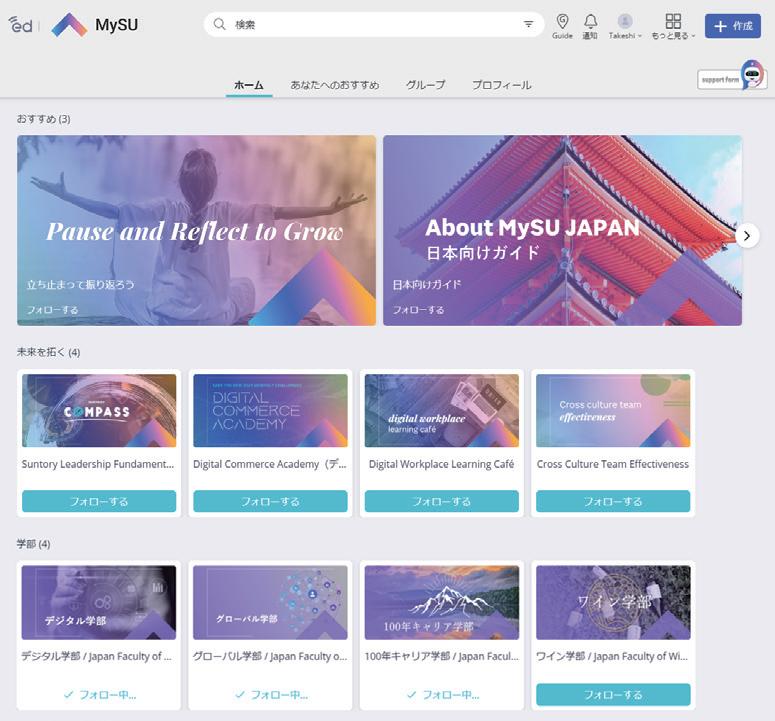Image resolution: width=775 pixels, height=721 pixels.
Task: Click the Digital Workplace Learning Café title
Action: [x=441, y=464]
